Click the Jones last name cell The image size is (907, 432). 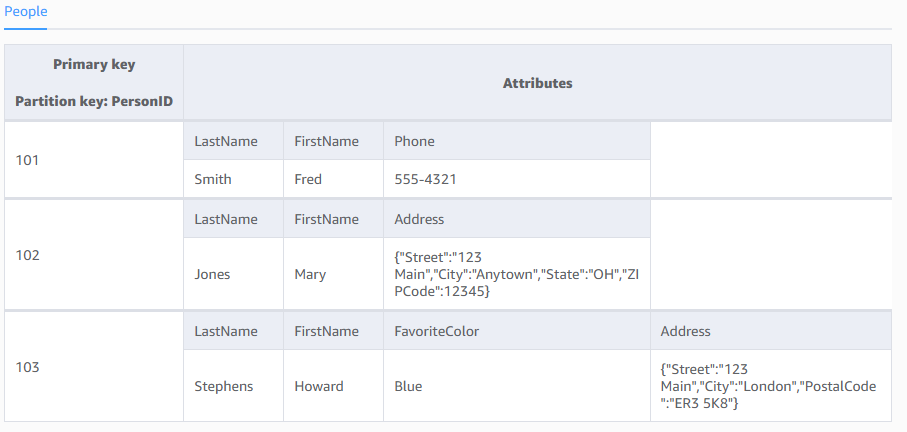(212, 274)
